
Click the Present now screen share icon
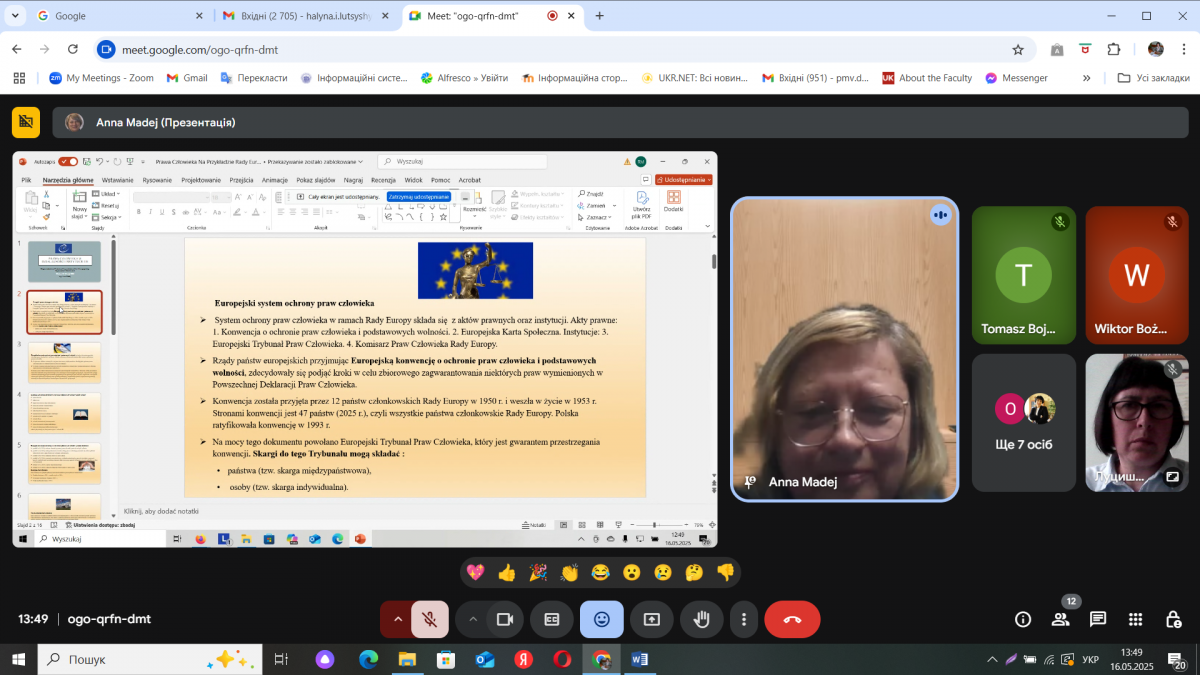[x=652, y=620]
